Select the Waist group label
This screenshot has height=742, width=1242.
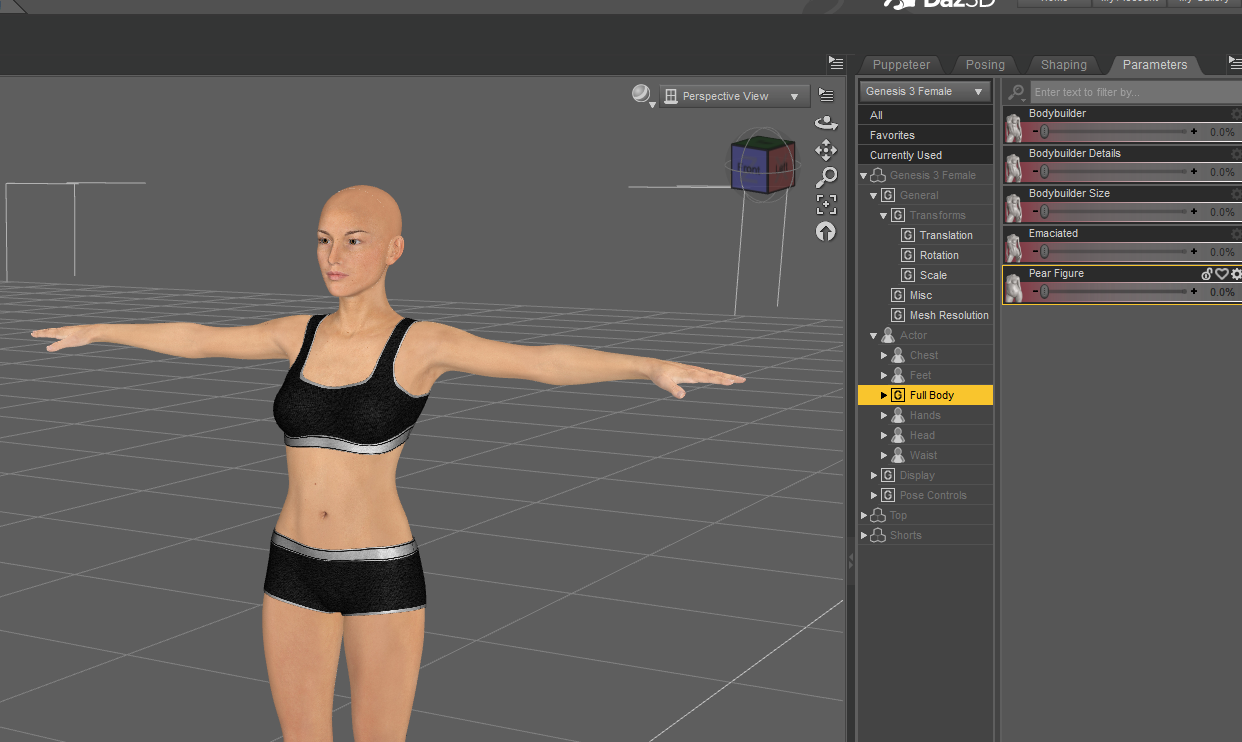point(923,455)
